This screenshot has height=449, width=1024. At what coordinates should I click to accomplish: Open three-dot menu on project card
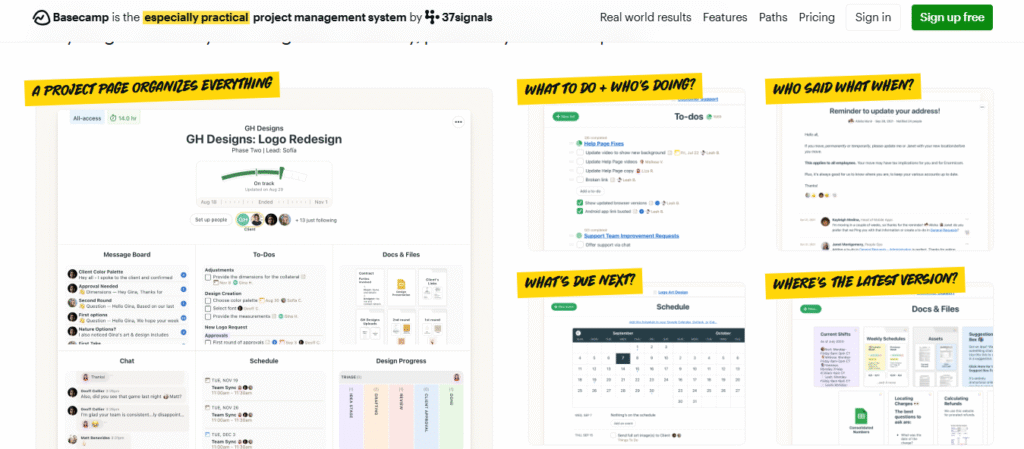click(x=458, y=121)
